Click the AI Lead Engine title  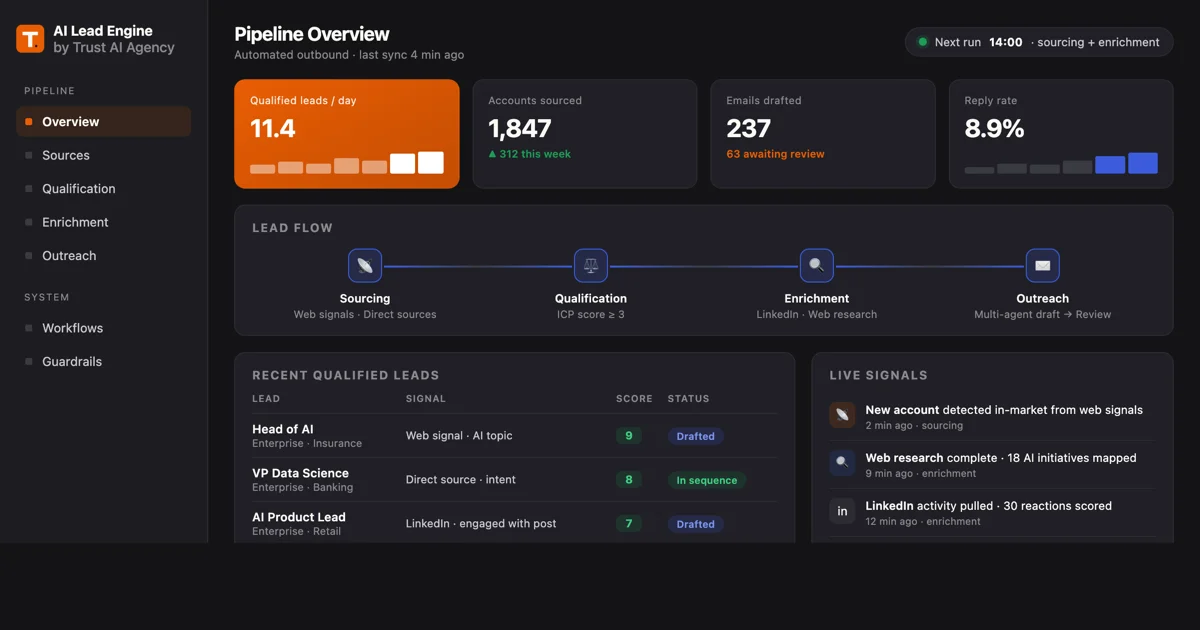tap(103, 31)
